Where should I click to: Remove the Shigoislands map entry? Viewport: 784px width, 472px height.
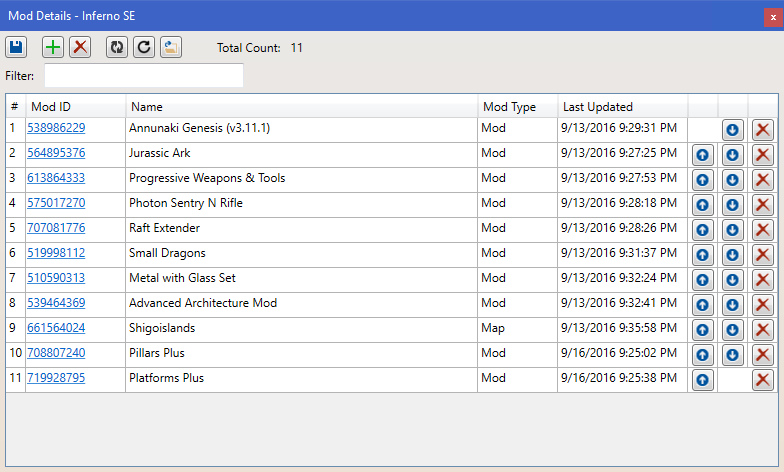762,330
